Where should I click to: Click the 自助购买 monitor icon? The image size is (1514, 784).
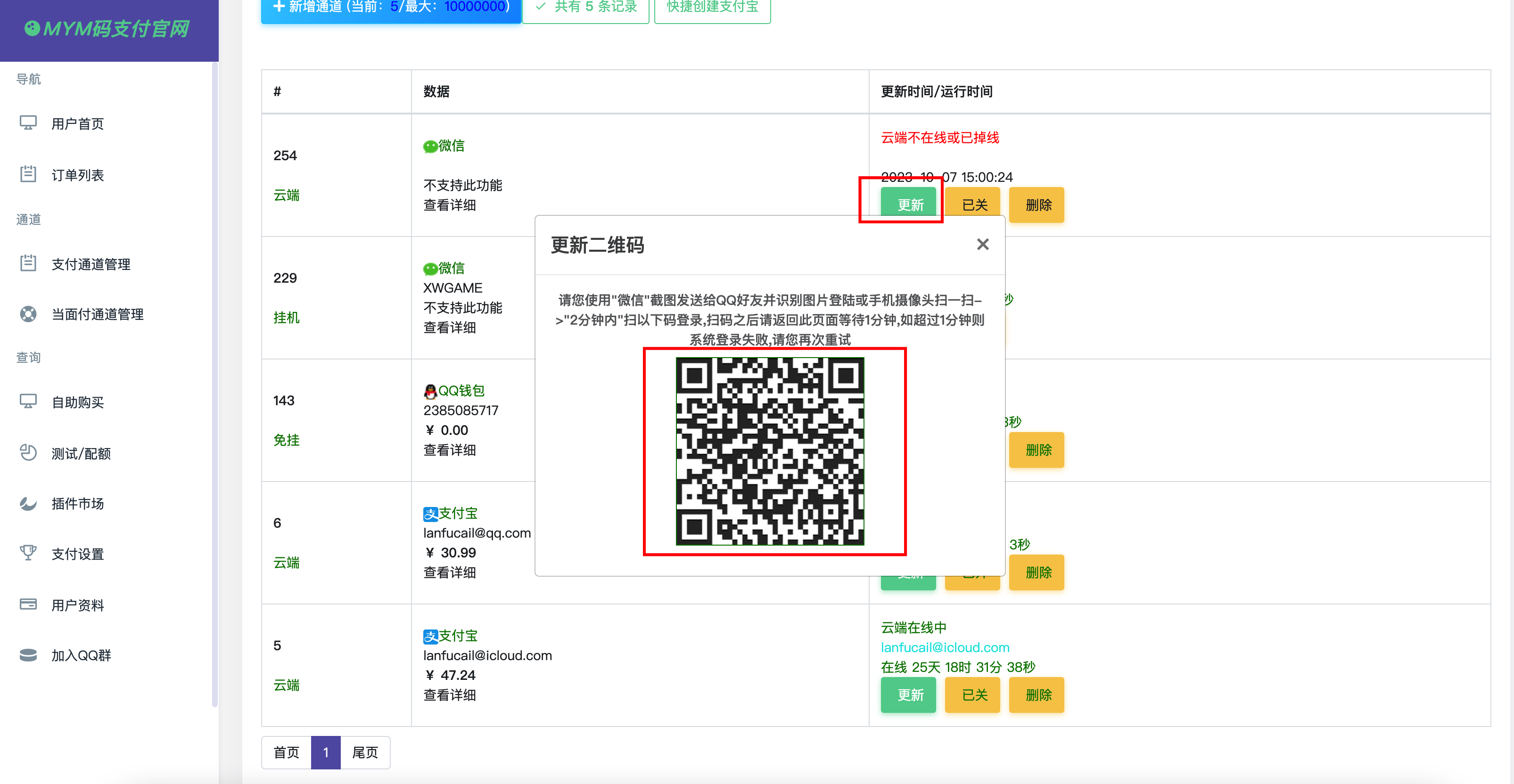point(28,401)
